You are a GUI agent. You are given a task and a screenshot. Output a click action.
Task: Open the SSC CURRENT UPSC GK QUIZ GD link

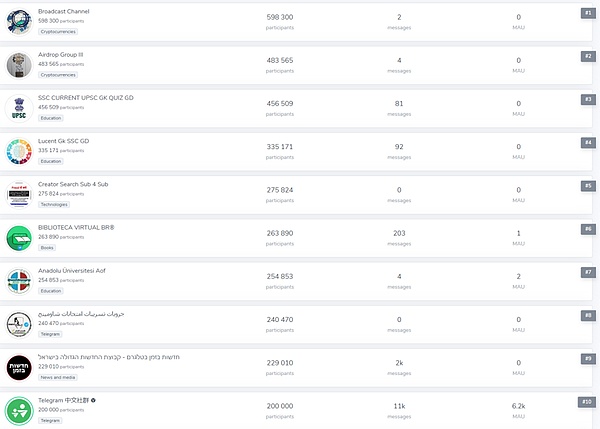point(85,98)
